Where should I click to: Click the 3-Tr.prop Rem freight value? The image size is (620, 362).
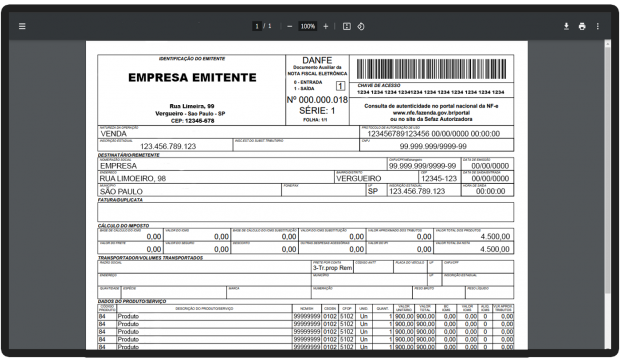click(x=332, y=268)
